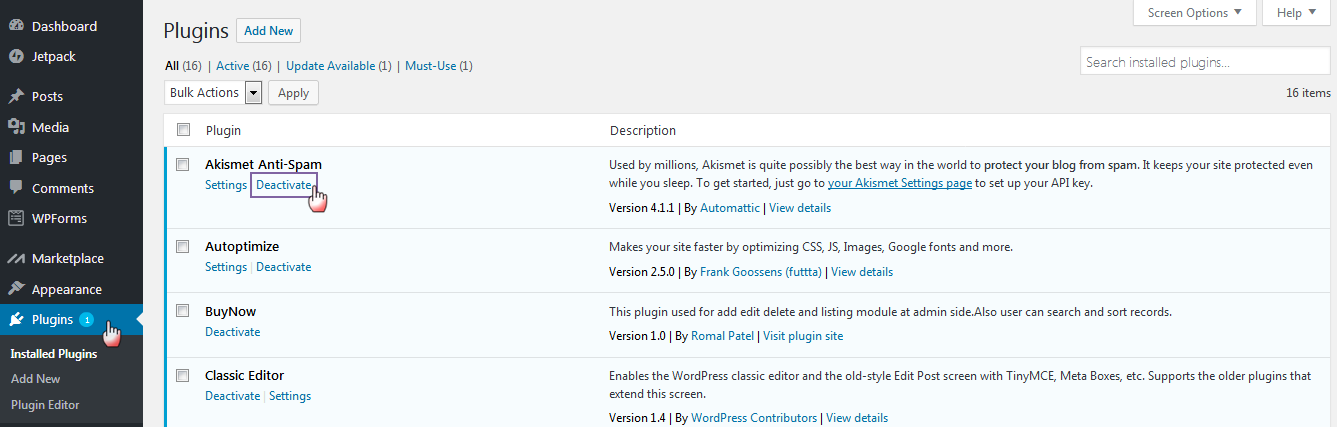Click the Akismet Anti-Spam plugin name
The width and height of the screenshot is (1337, 427).
click(263, 164)
